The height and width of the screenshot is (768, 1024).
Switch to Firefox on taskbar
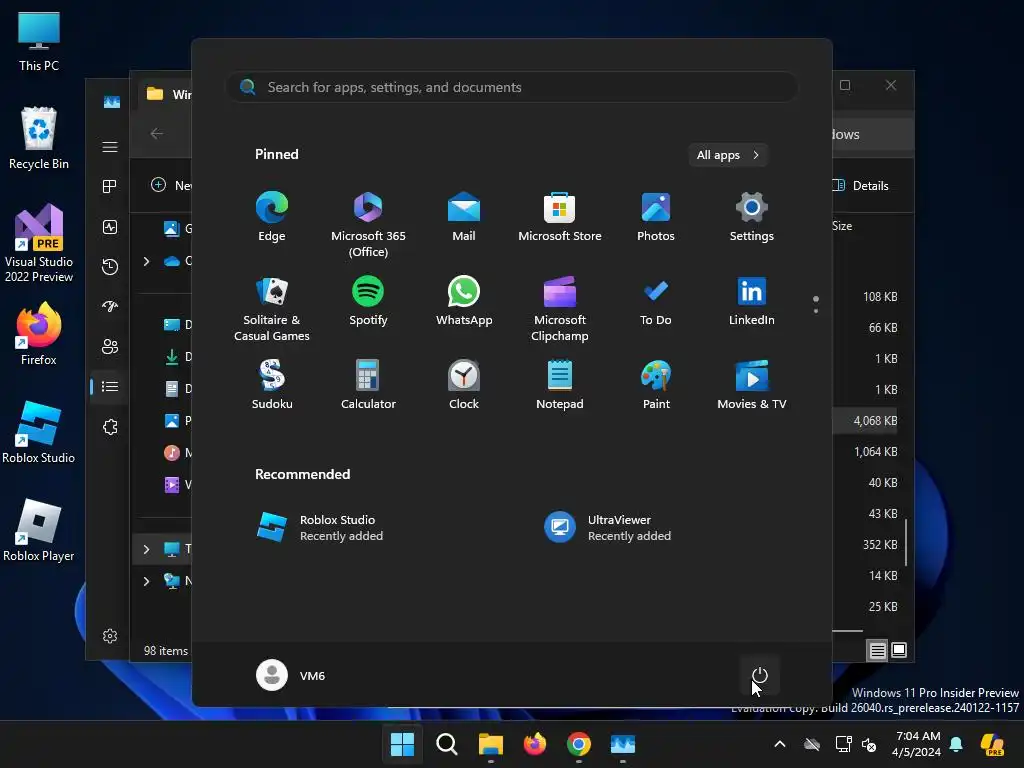(535, 744)
